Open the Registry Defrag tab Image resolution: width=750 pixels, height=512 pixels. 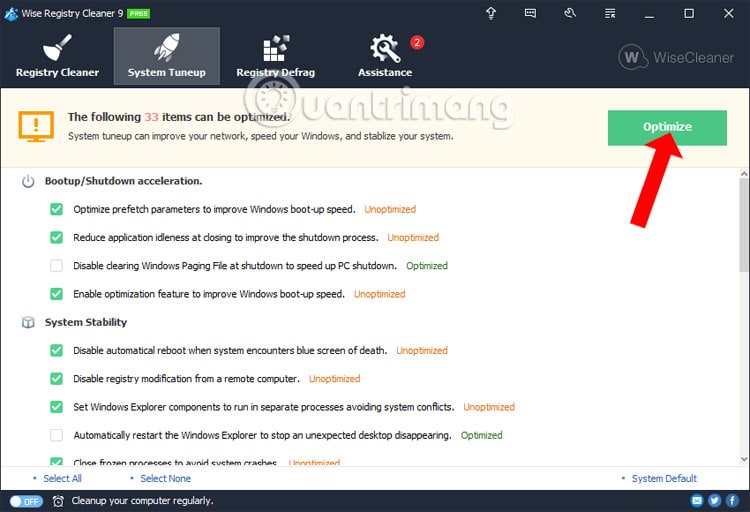coord(276,56)
